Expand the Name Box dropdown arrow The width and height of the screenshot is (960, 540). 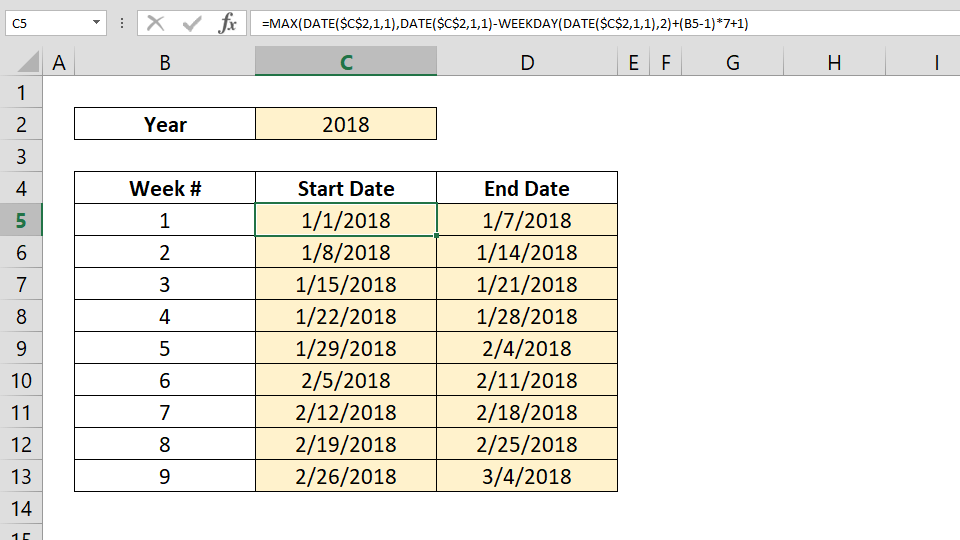[96, 23]
